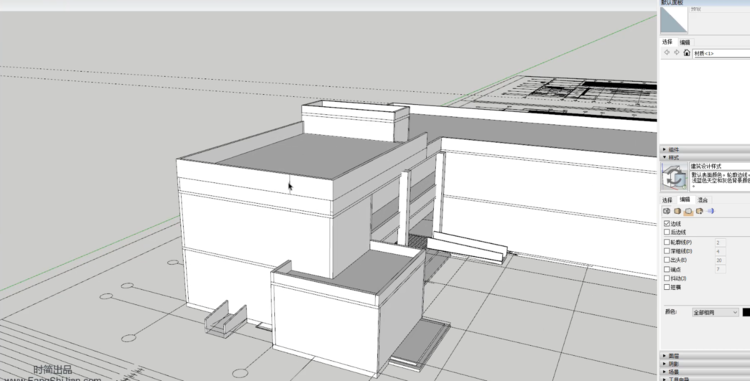Switch to materials 编辑 edit tab
The width and height of the screenshot is (750, 381).
point(685,43)
